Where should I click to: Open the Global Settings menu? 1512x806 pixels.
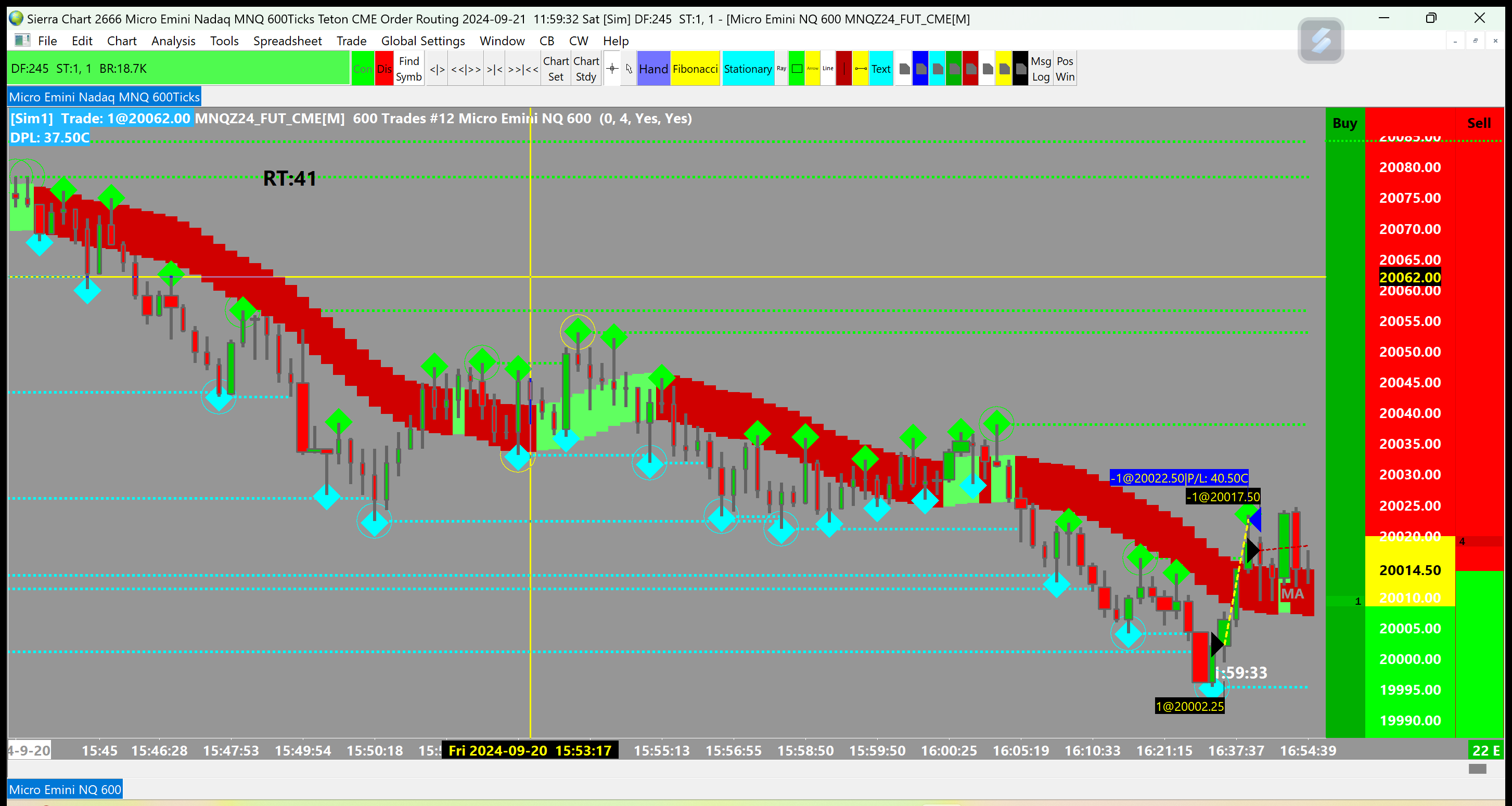(422, 41)
